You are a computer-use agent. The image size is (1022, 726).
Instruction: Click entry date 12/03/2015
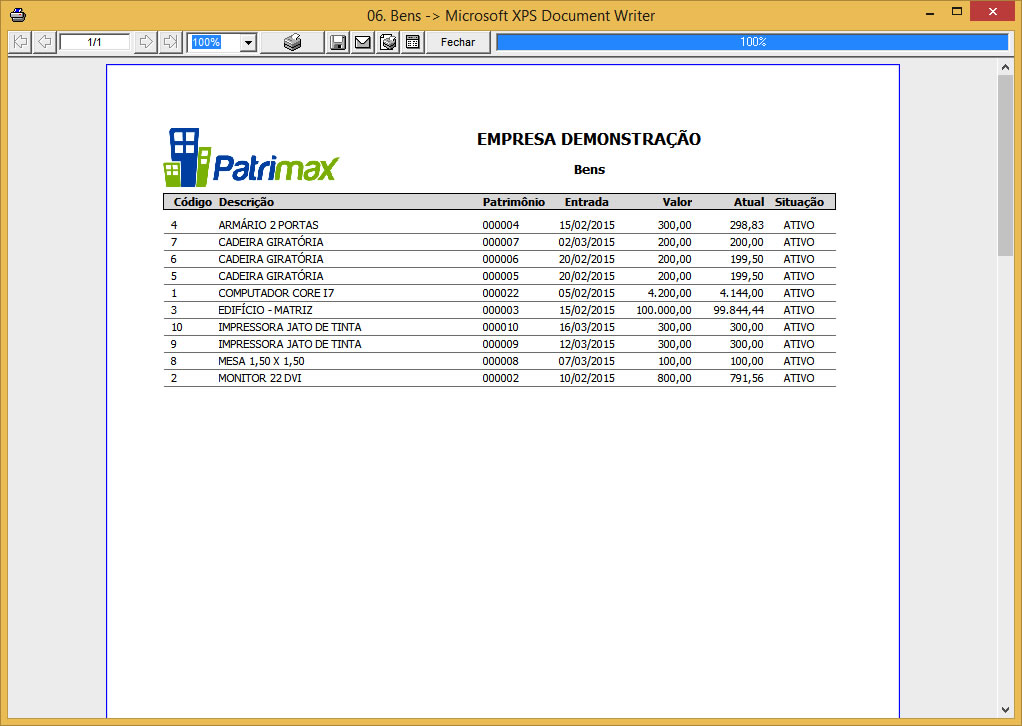587,344
